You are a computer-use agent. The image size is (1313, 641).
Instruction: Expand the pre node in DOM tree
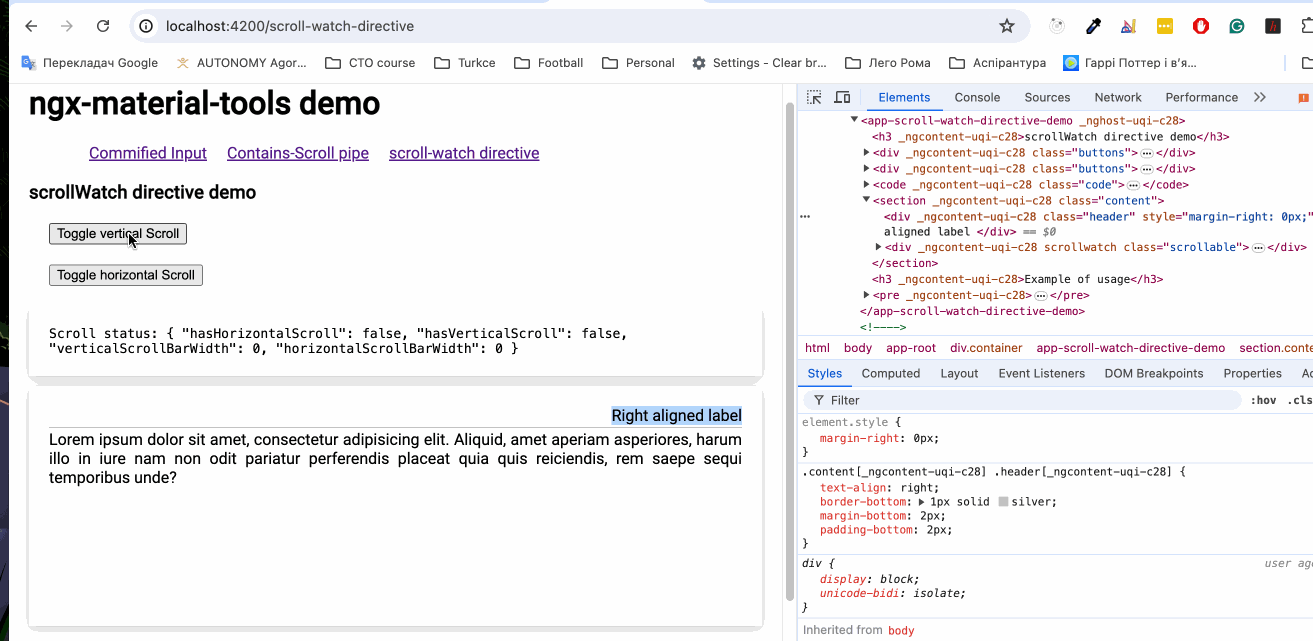point(866,295)
